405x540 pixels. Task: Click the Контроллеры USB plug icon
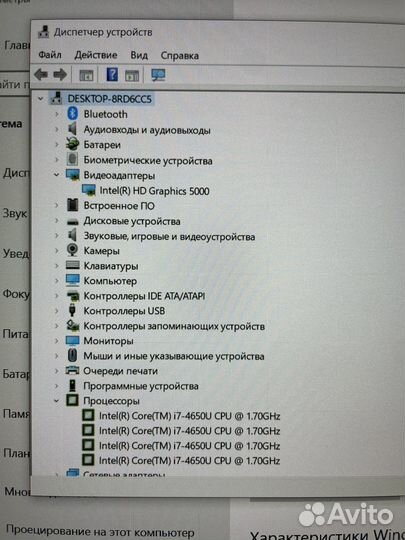(x=72, y=310)
